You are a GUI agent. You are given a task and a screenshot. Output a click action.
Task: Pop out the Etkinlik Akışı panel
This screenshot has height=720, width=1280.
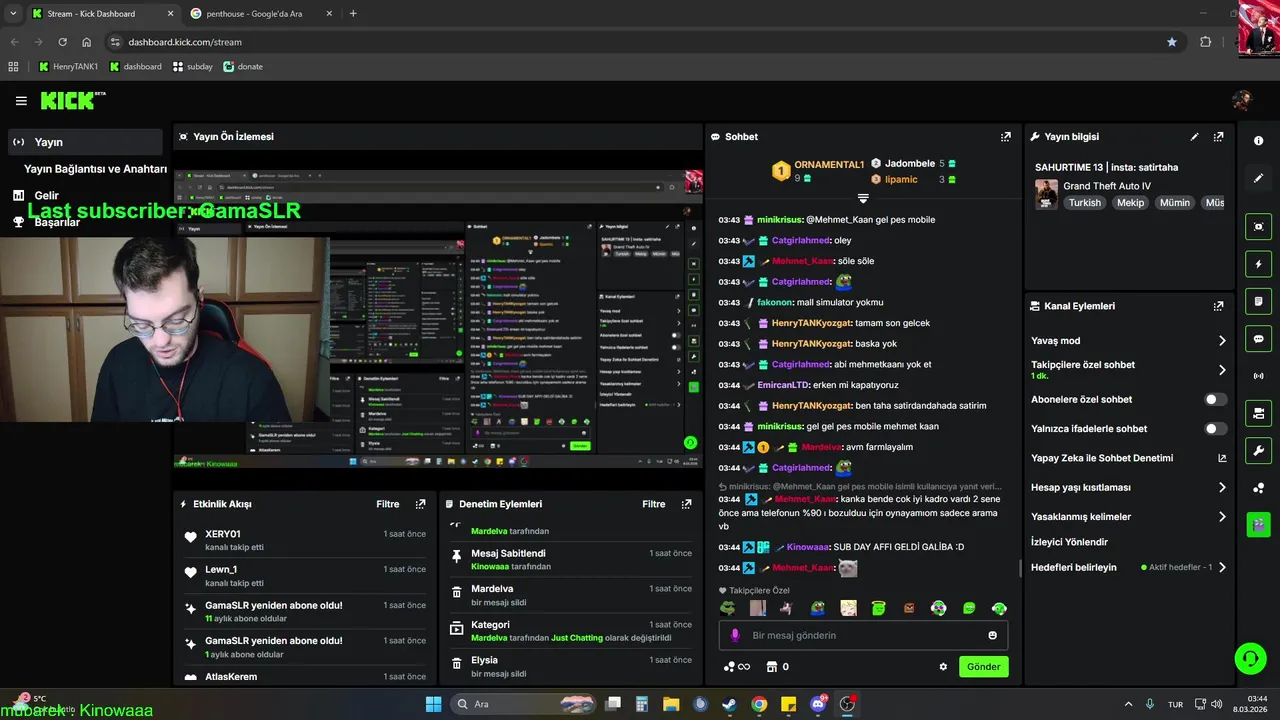click(x=420, y=504)
